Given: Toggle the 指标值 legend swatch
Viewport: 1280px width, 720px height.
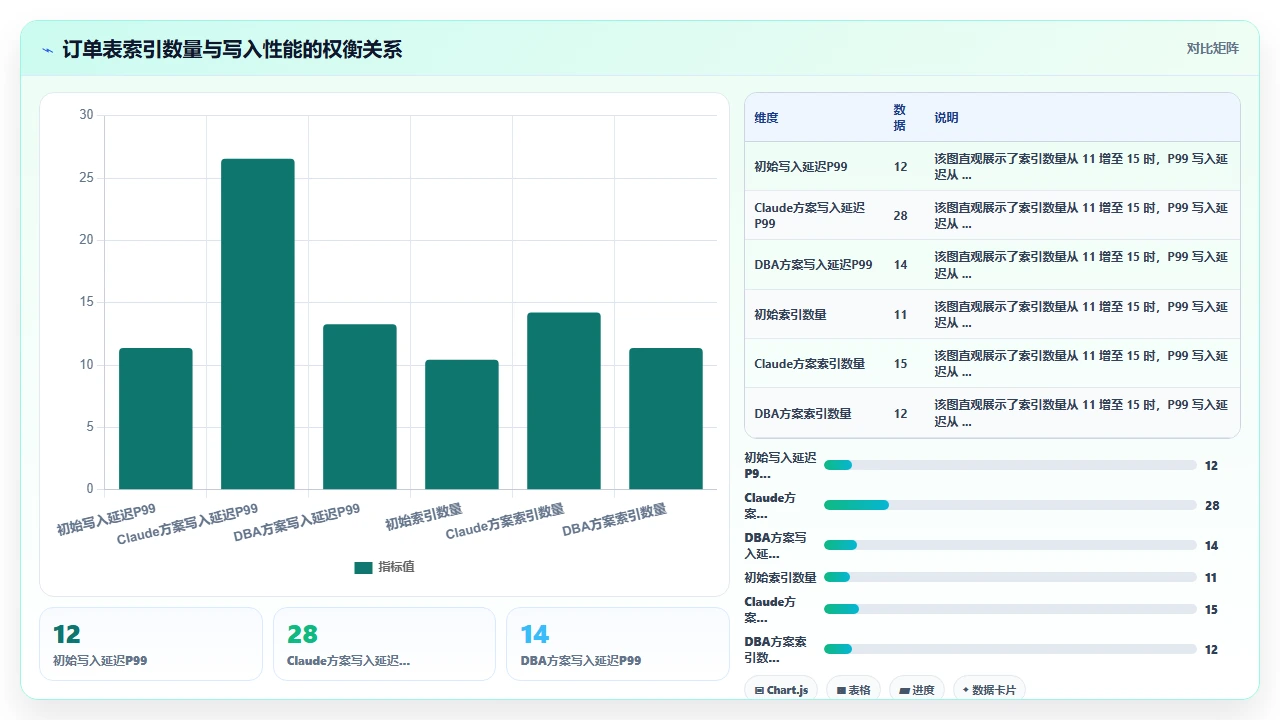Looking at the screenshot, I should click(x=363, y=567).
